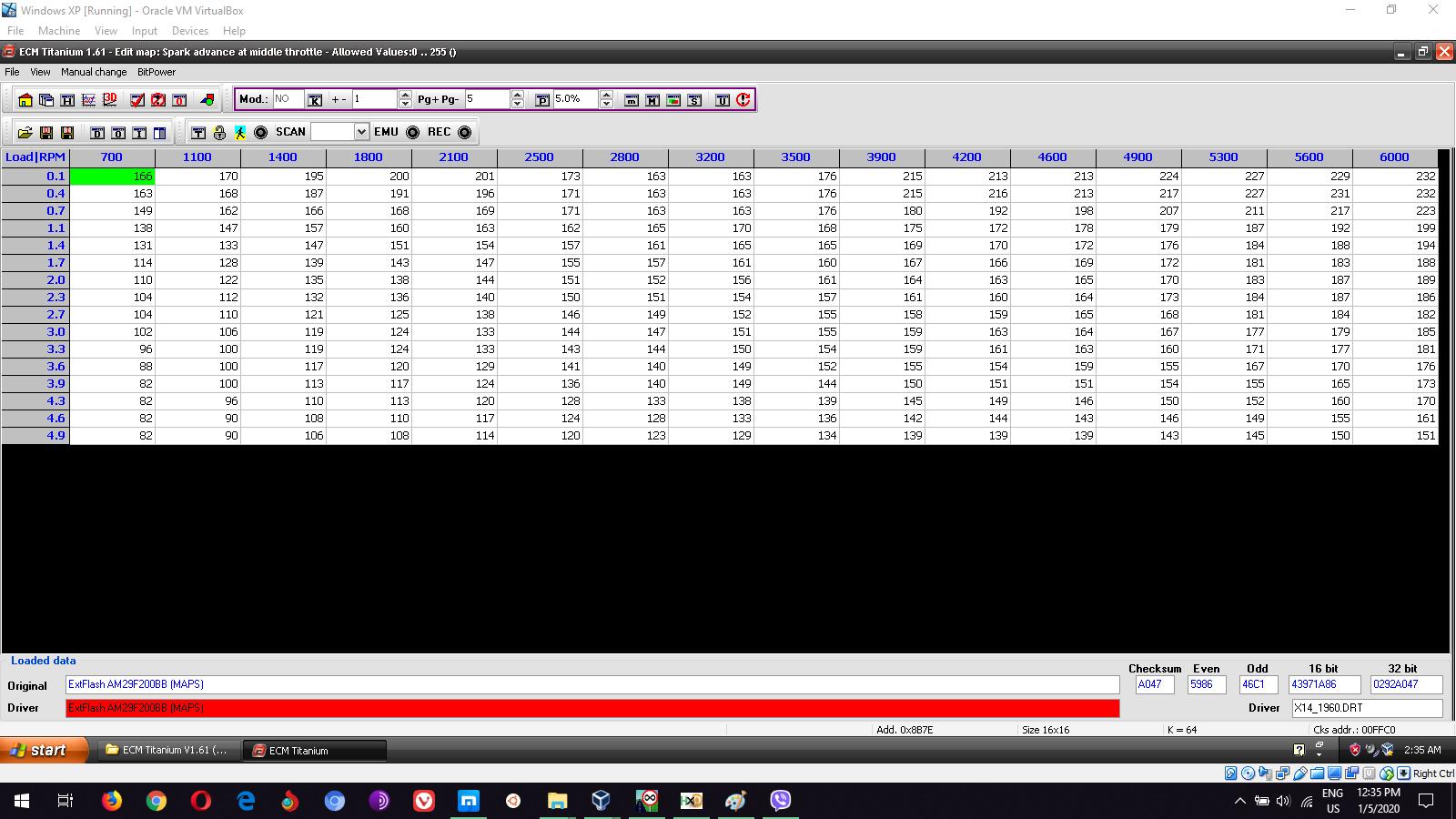1456x819 pixels.
Task: Increase the Pg+ Pg- value
Action: click(518, 95)
